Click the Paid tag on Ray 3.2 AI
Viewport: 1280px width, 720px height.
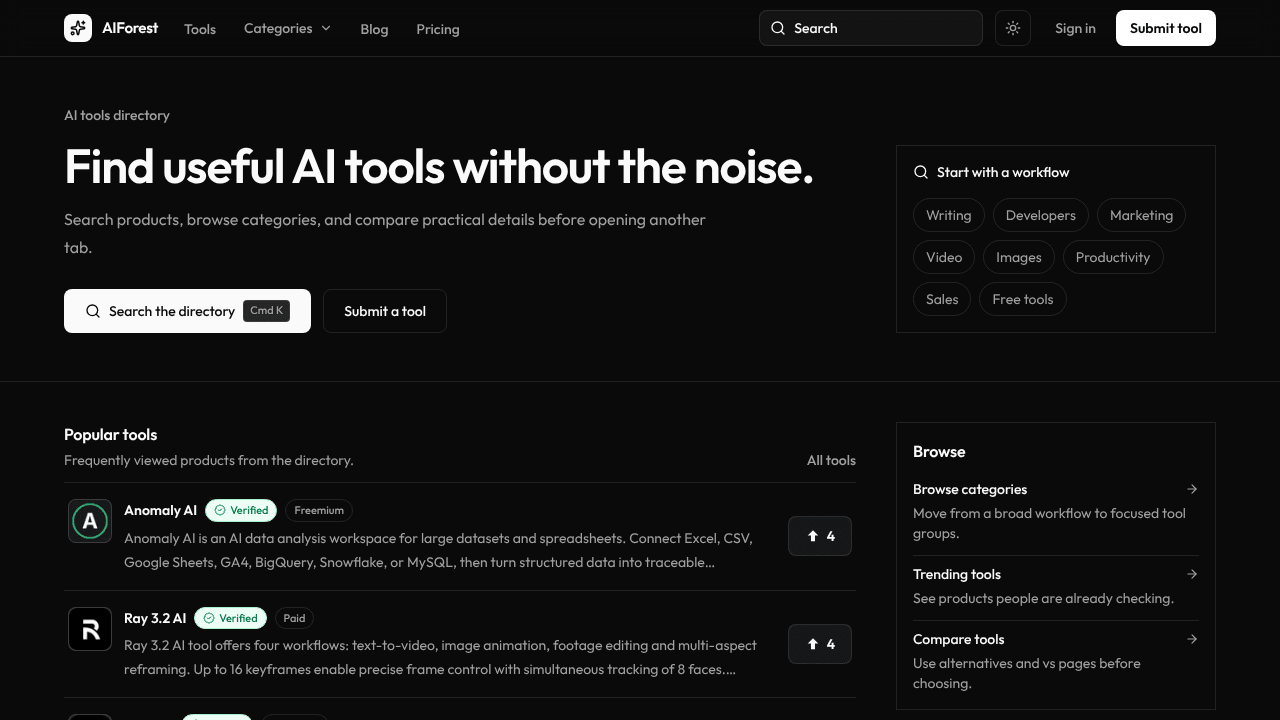click(x=294, y=618)
